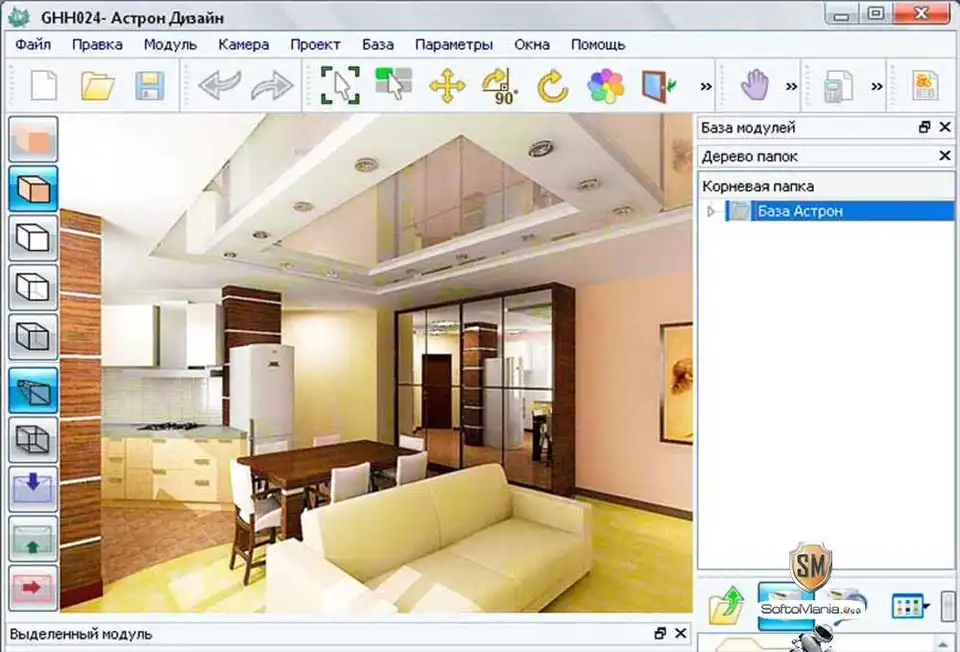
Task: Show more tools after the hand icon
Action: [x=792, y=86]
